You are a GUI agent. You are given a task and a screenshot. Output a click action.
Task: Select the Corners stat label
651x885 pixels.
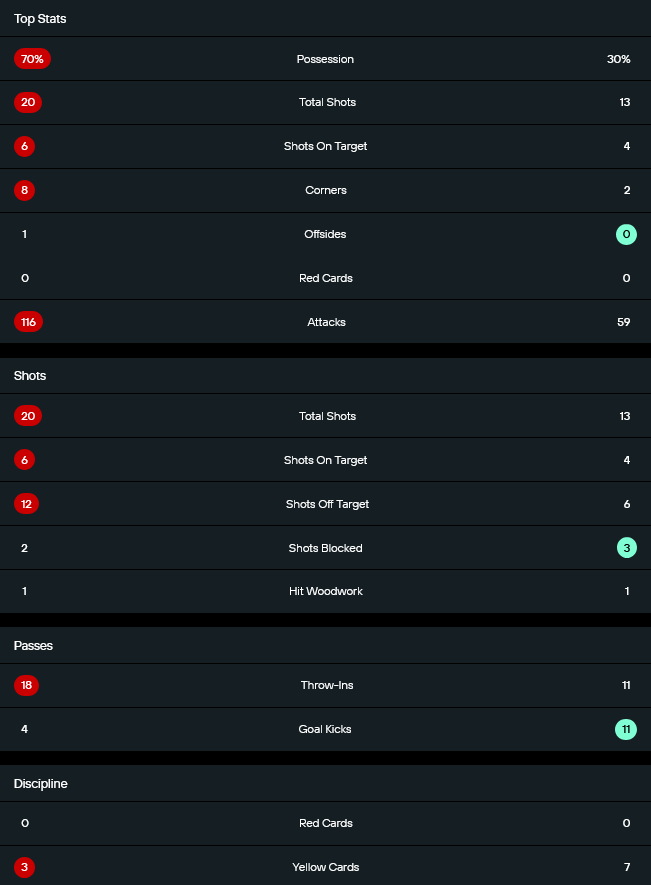pos(326,190)
